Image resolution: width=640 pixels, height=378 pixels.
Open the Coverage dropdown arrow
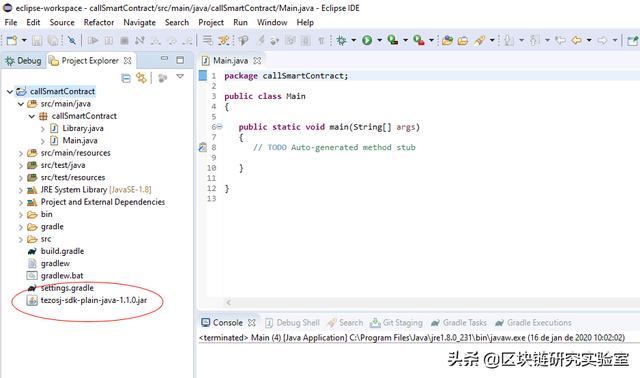[405, 40]
